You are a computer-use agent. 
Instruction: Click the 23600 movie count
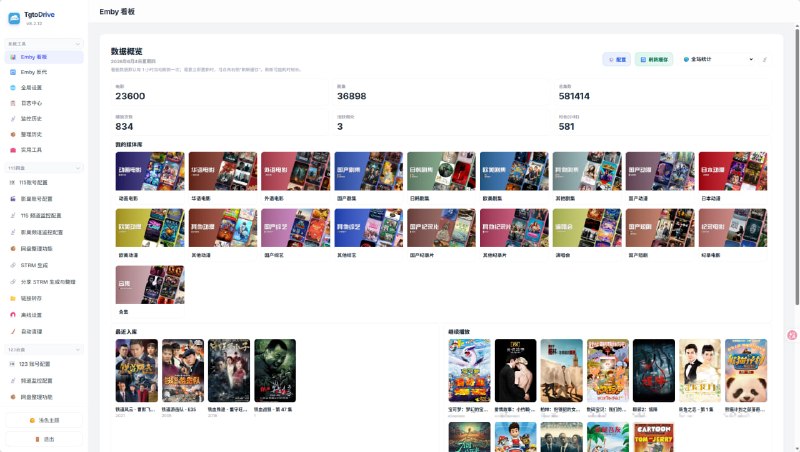[130, 96]
